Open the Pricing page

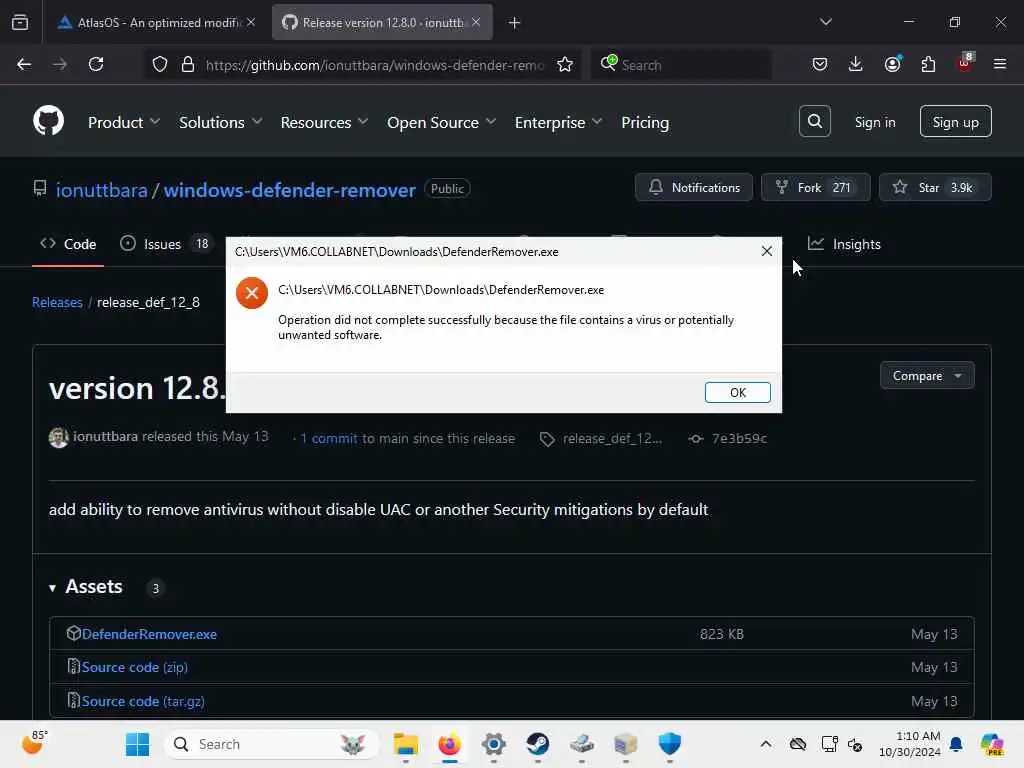click(x=645, y=122)
